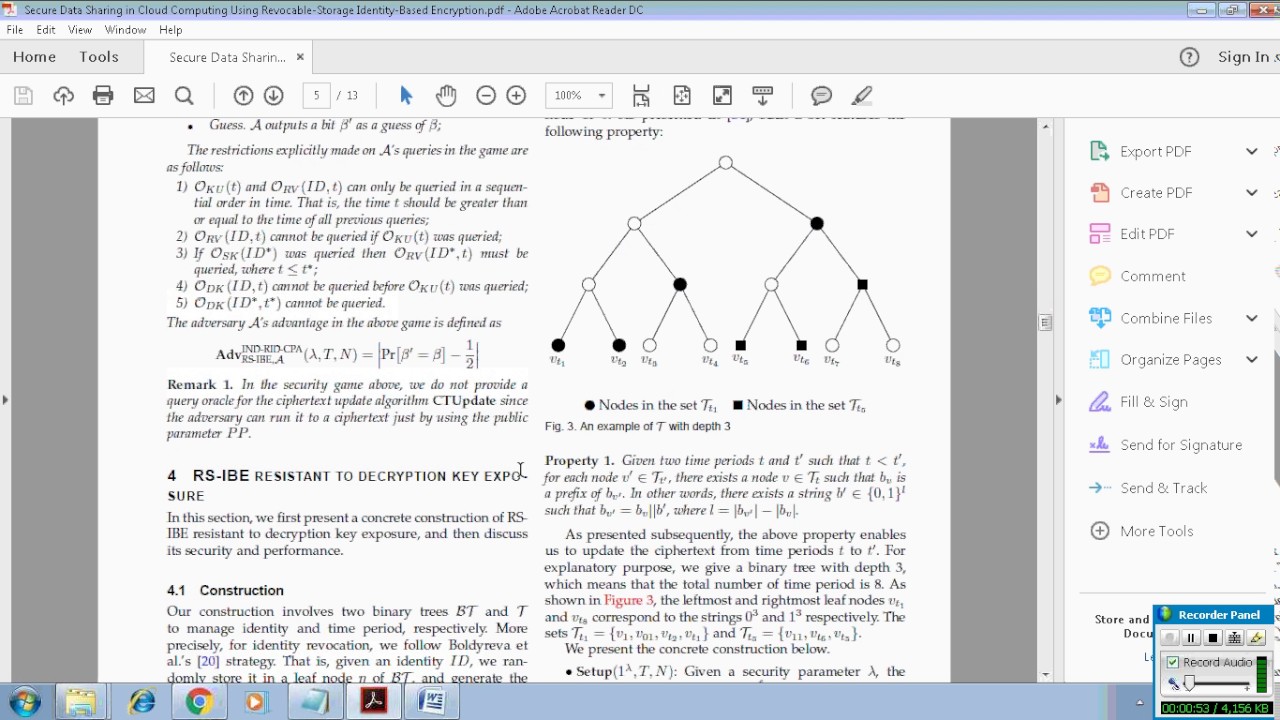This screenshot has height=720, width=1280.
Task: Go to previous page arrow
Action: (243, 95)
